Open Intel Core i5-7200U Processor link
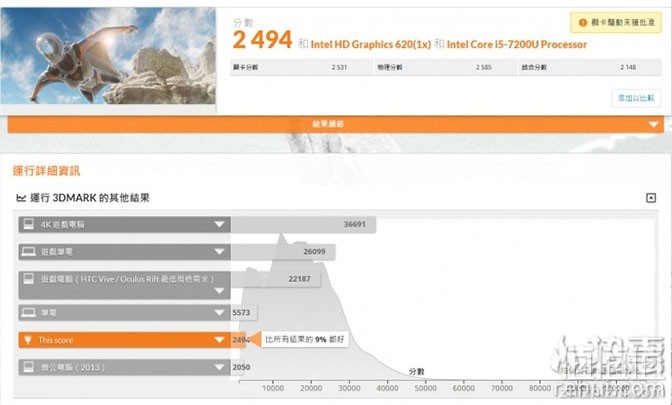Viewport: 672px width, 405px height. pos(517,44)
